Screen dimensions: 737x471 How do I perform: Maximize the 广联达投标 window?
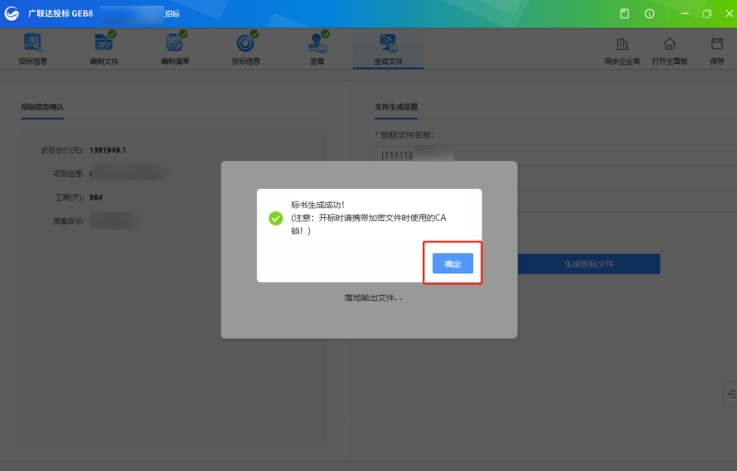[x=707, y=14]
